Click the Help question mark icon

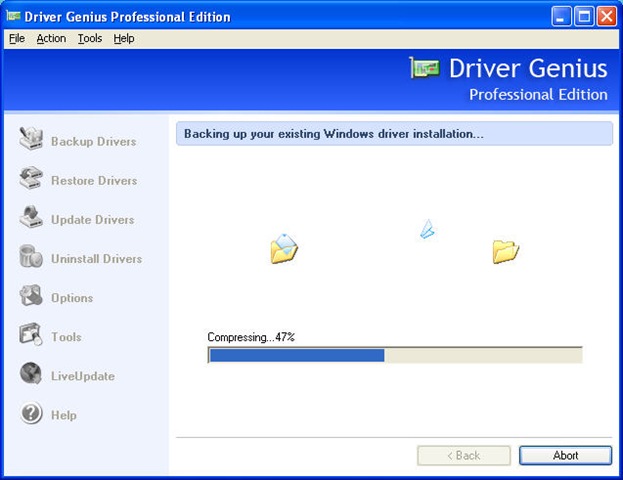click(x=31, y=412)
